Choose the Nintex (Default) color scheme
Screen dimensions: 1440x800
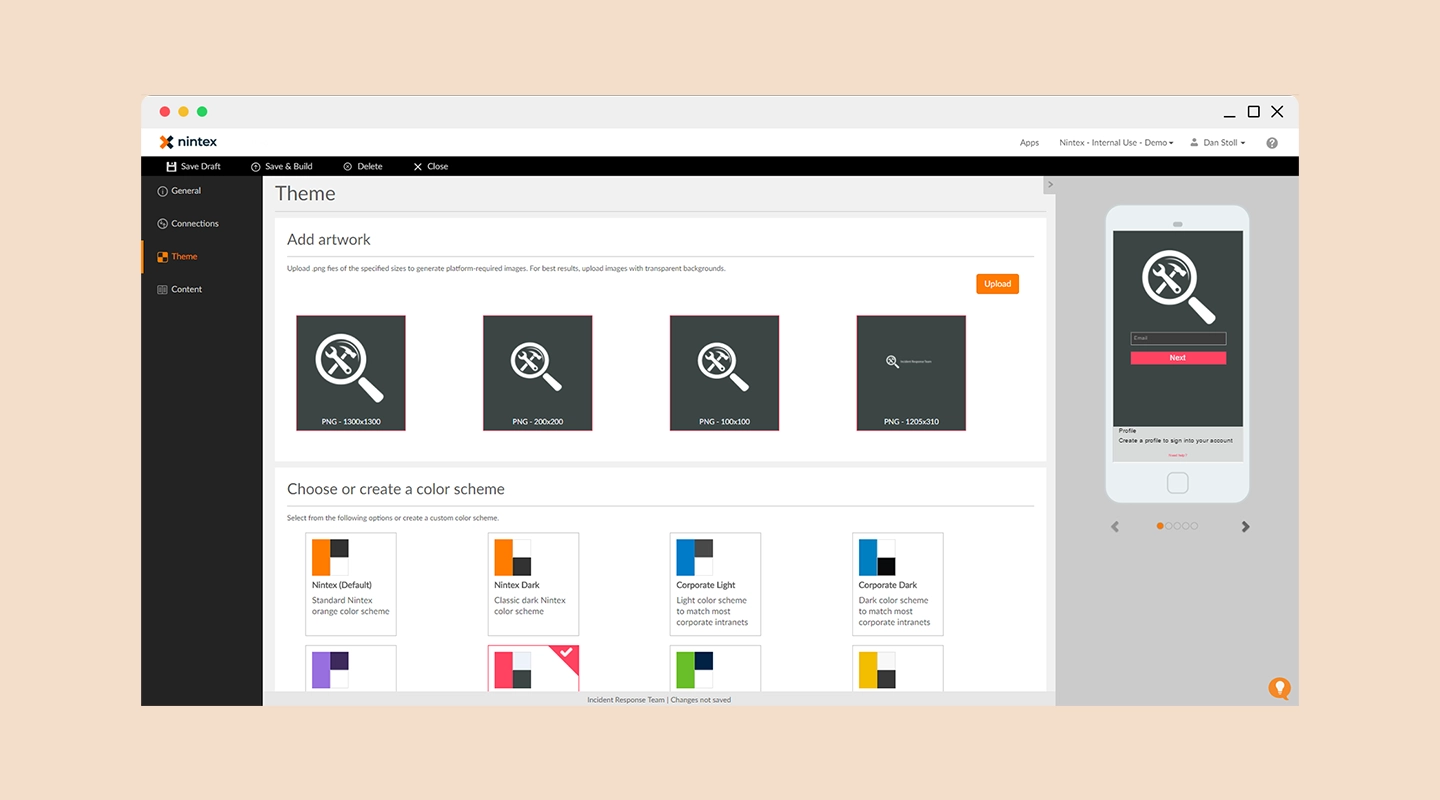pos(351,584)
